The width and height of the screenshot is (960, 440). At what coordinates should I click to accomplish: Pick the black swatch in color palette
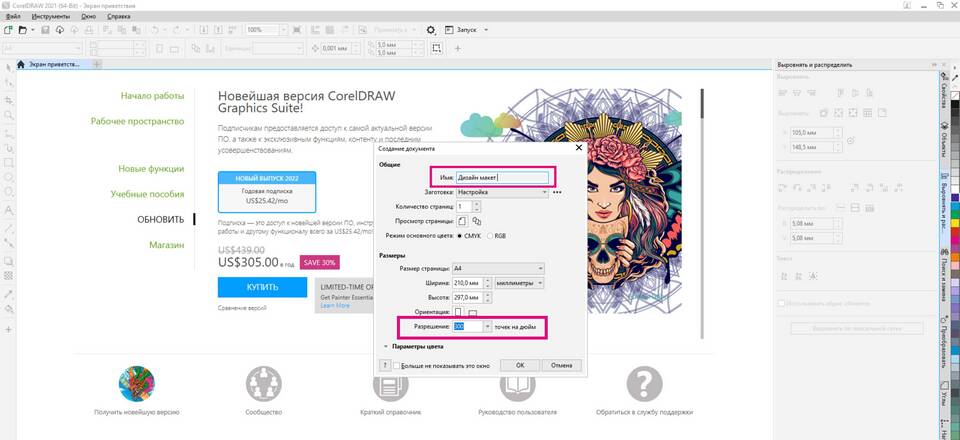click(x=954, y=103)
